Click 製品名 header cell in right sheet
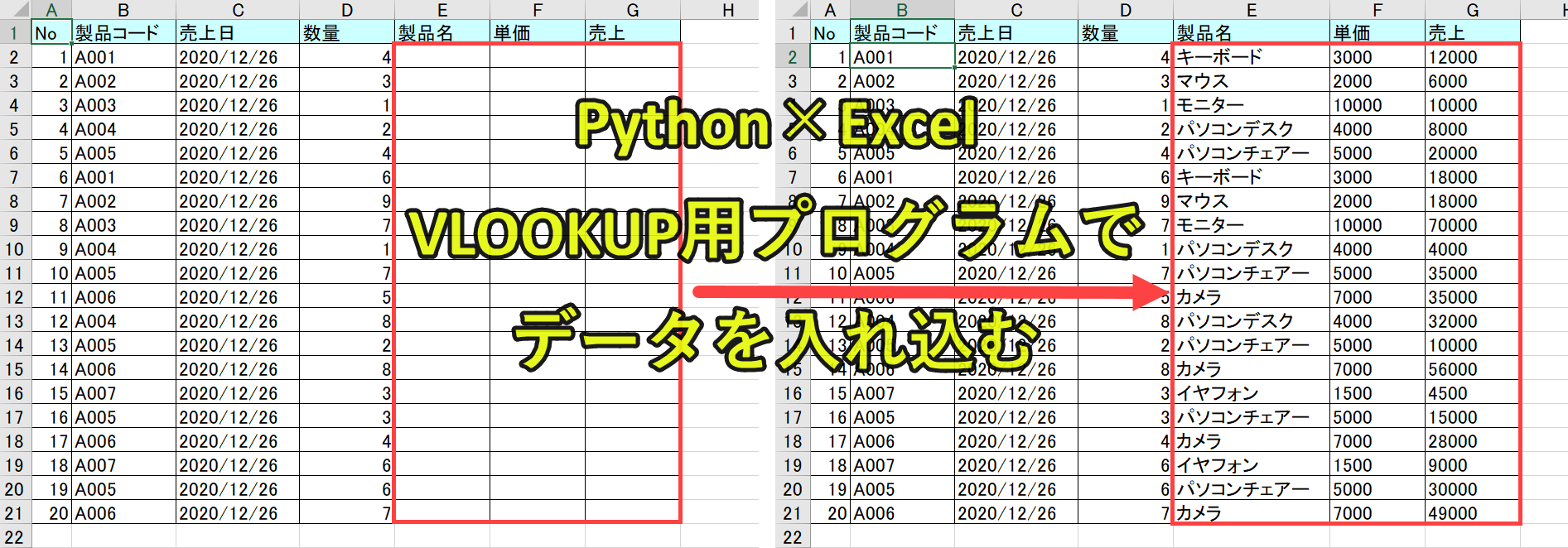 point(1252,33)
